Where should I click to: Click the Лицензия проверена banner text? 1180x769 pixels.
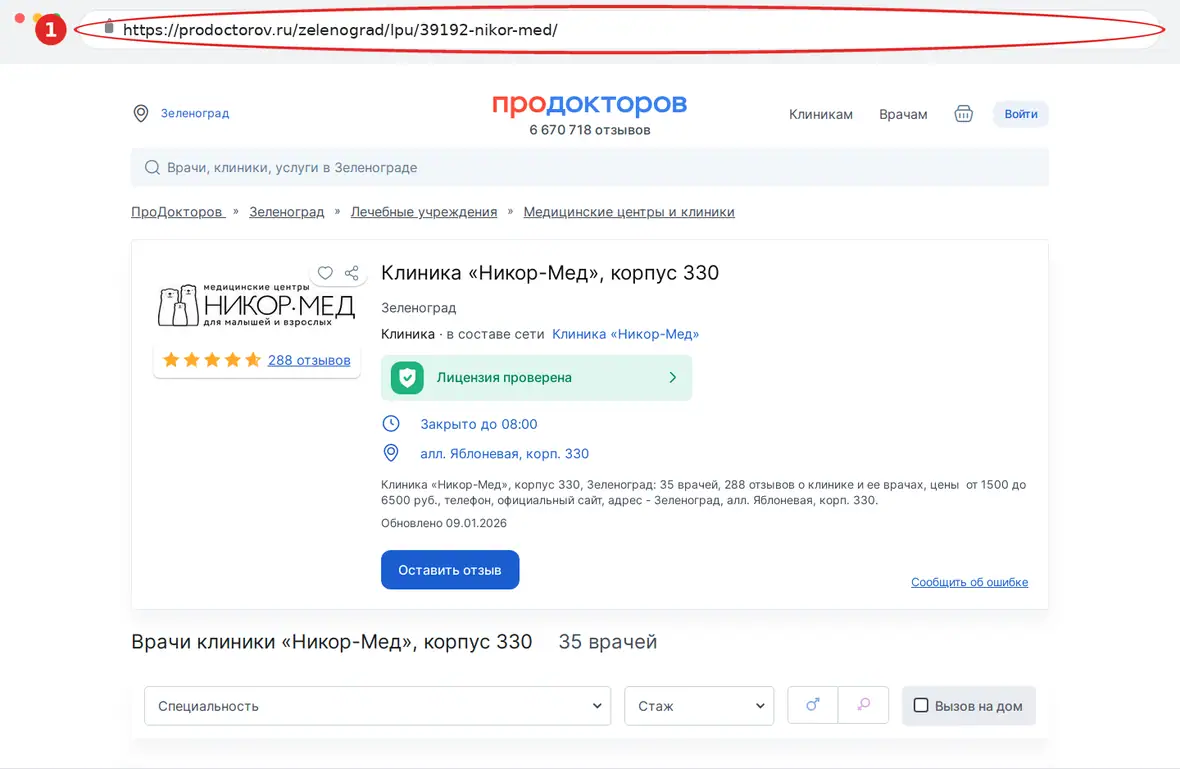click(504, 378)
